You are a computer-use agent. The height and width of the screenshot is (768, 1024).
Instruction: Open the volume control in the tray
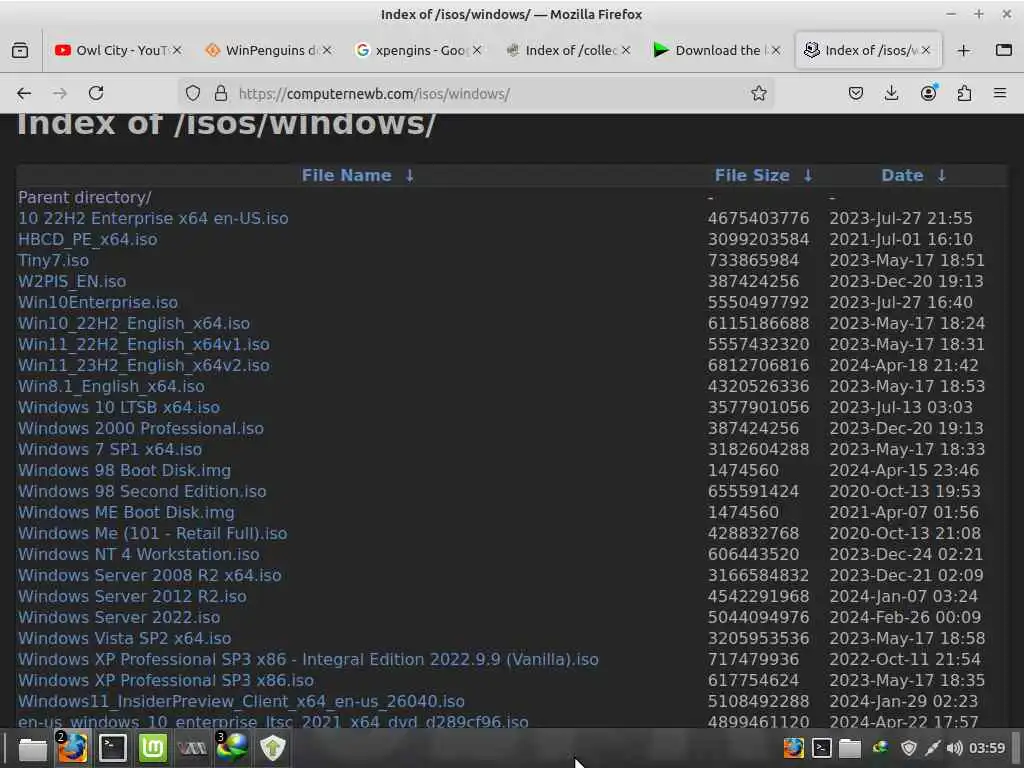click(954, 748)
